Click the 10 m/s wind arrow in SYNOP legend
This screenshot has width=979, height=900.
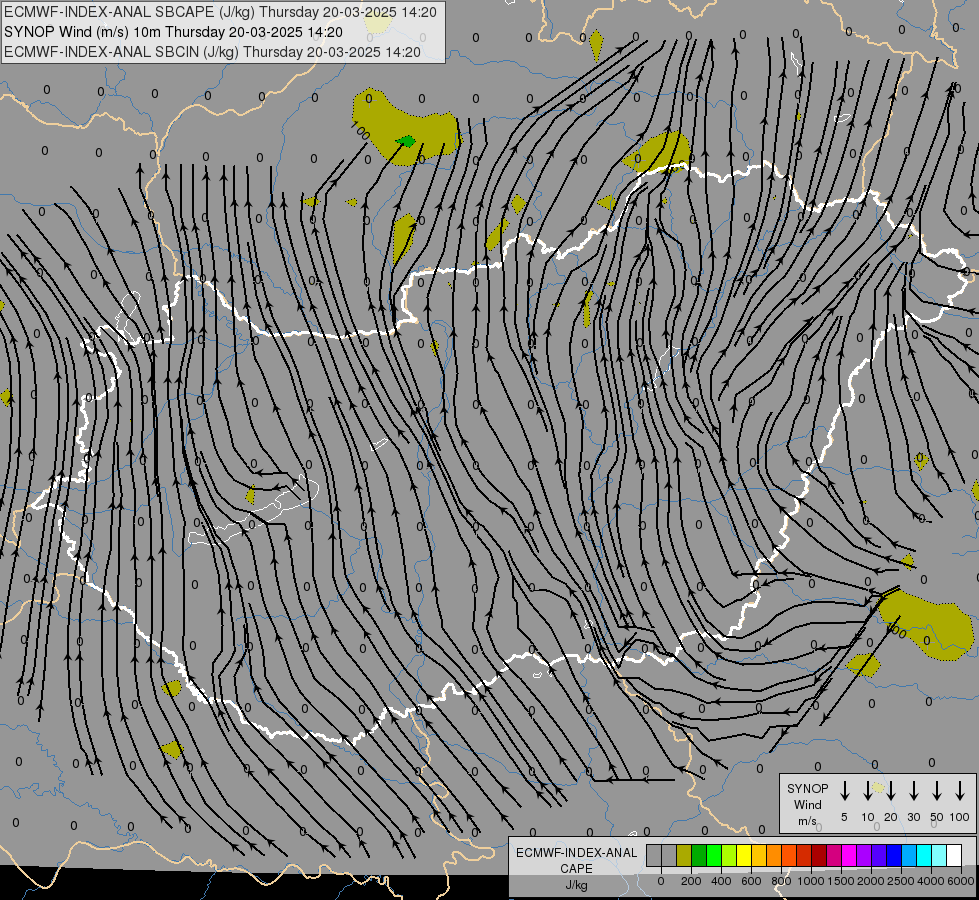(867, 790)
